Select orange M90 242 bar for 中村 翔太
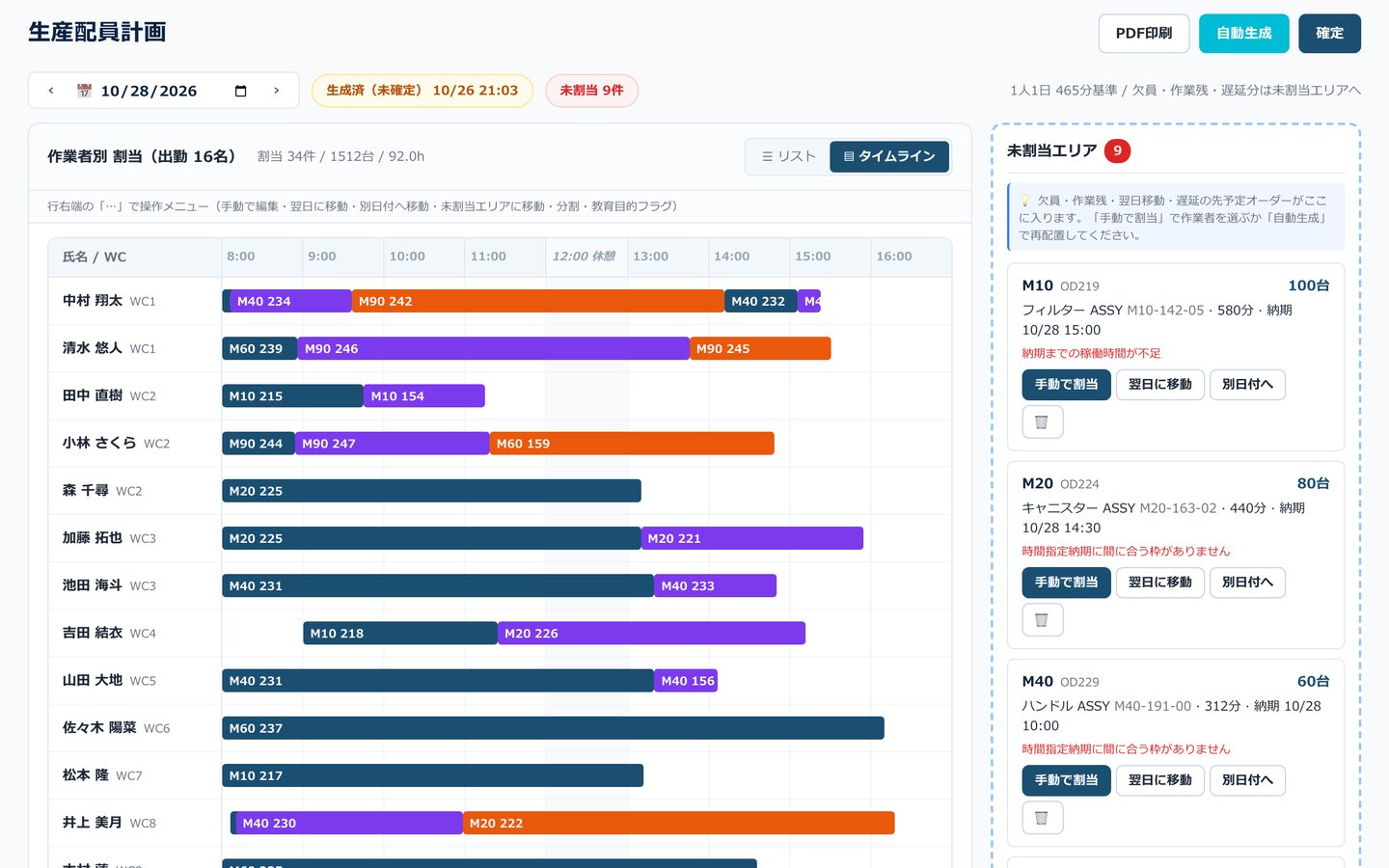The image size is (1389, 868). [538, 301]
